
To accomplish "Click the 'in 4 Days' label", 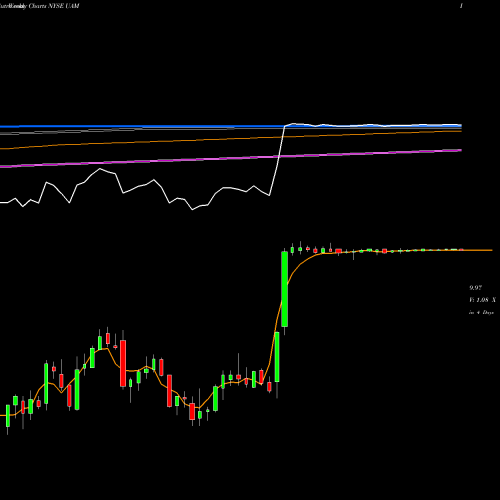I will point(481,313).
